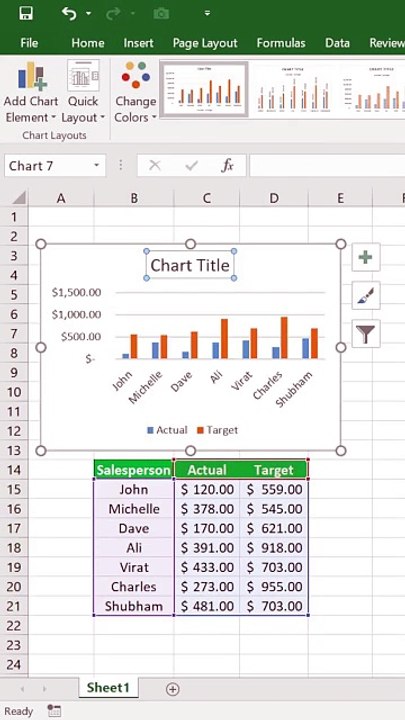405x720 pixels.
Task: Select row 22 header
Action: pyautogui.click(x=14, y=625)
